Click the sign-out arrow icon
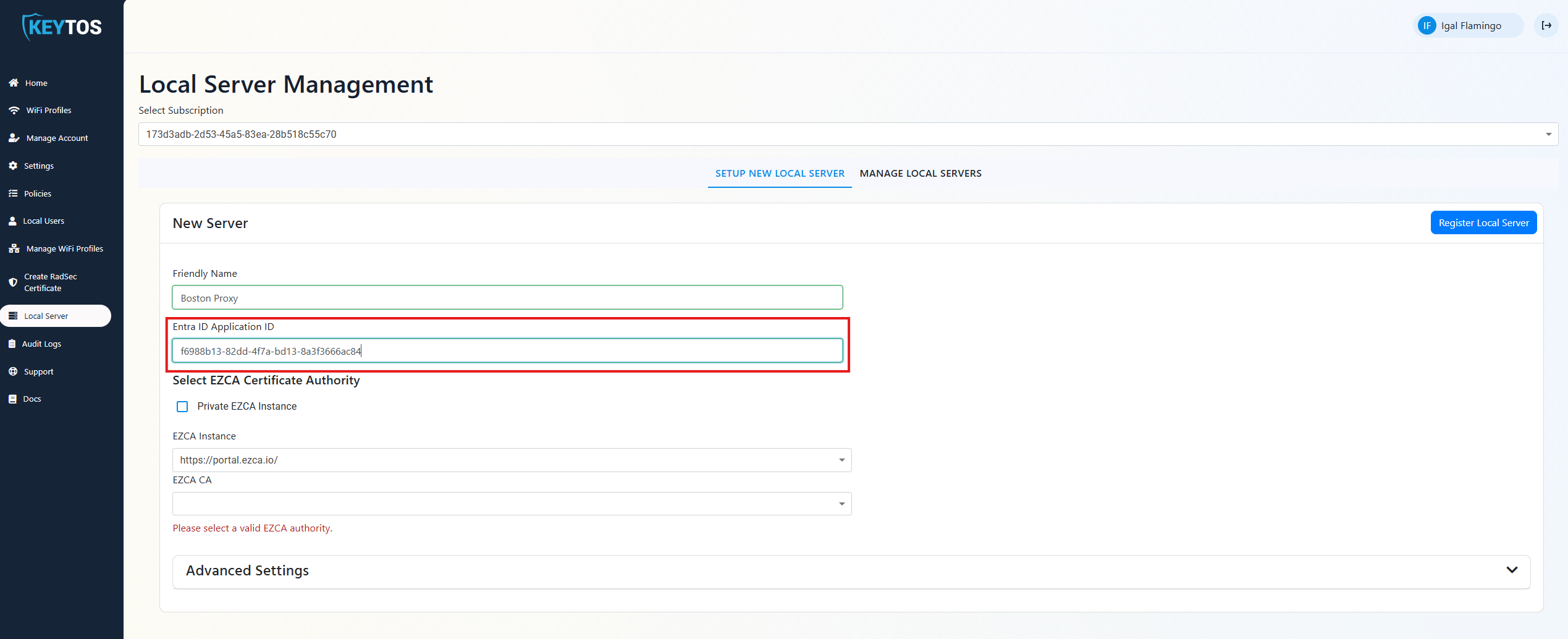 [1546, 25]
